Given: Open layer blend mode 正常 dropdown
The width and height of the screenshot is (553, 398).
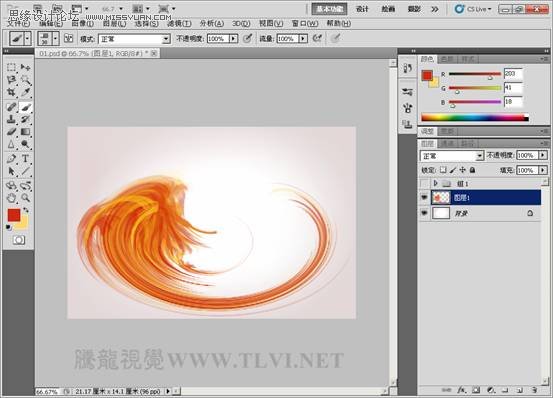Looking at the screenshot, I should click(479, 155).
